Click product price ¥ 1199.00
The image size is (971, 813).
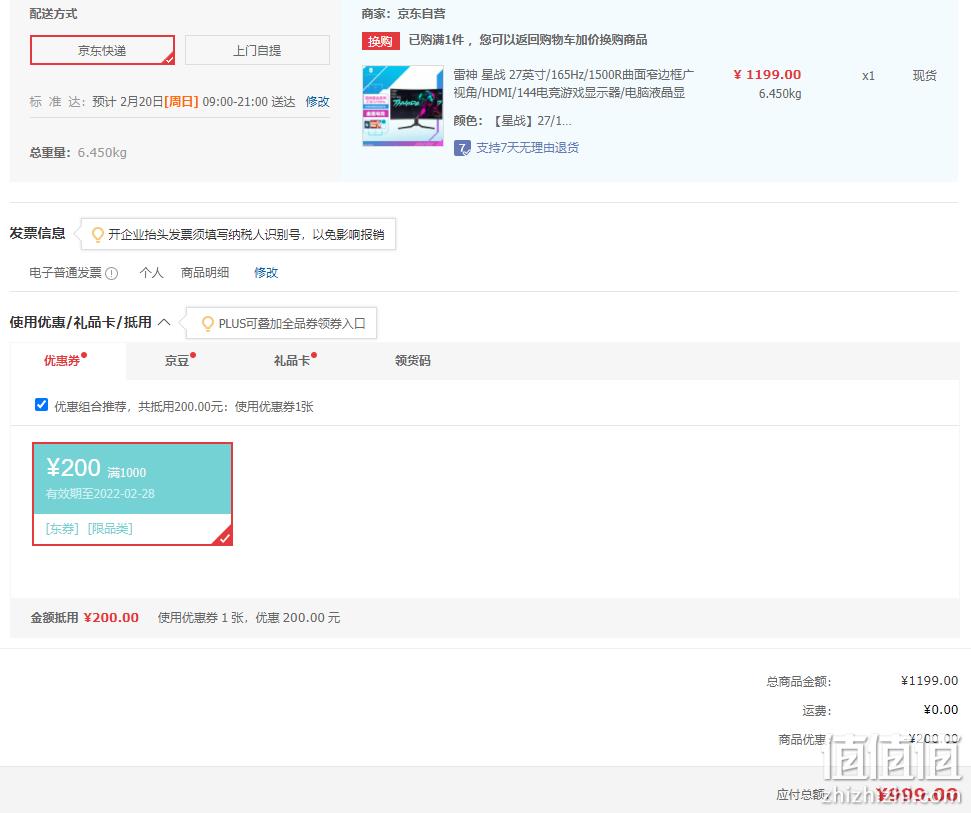click(x=767, y=75)
